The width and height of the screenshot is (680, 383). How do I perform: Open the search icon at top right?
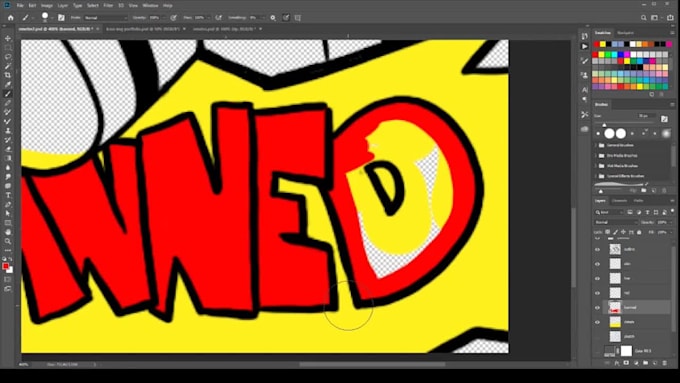(x=644, y=18)
